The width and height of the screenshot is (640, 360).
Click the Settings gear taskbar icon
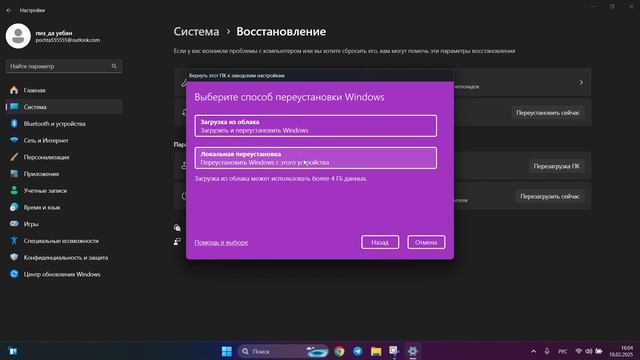point(413,351)
